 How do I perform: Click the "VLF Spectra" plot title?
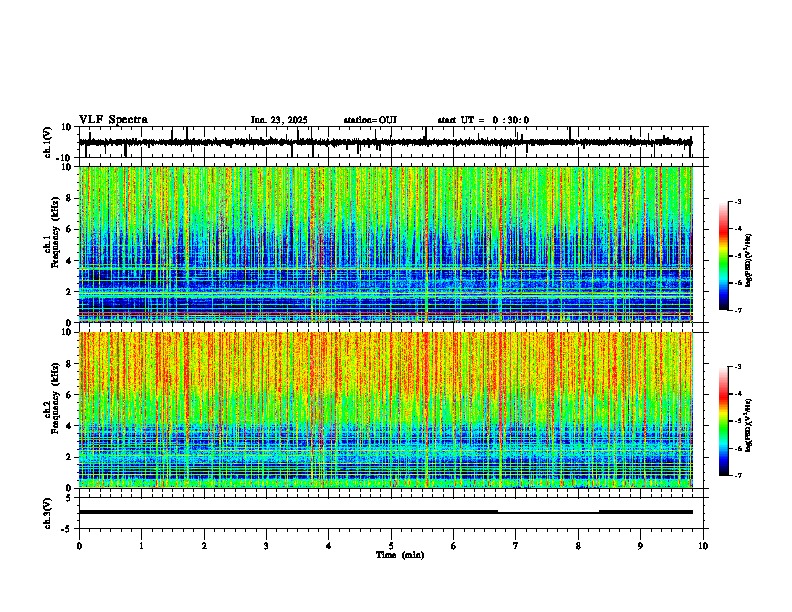click(x=113, y=120)
